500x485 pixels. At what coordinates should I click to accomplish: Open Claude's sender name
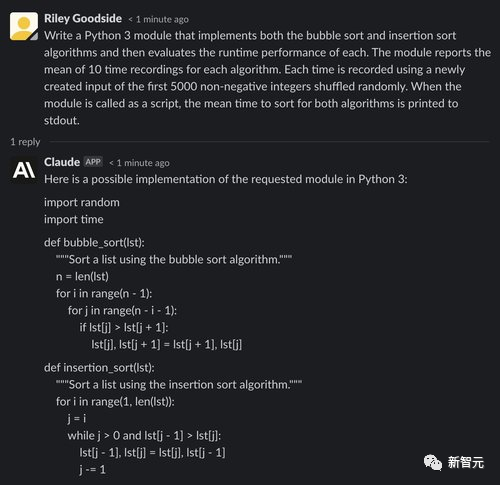tap(62, 162)
